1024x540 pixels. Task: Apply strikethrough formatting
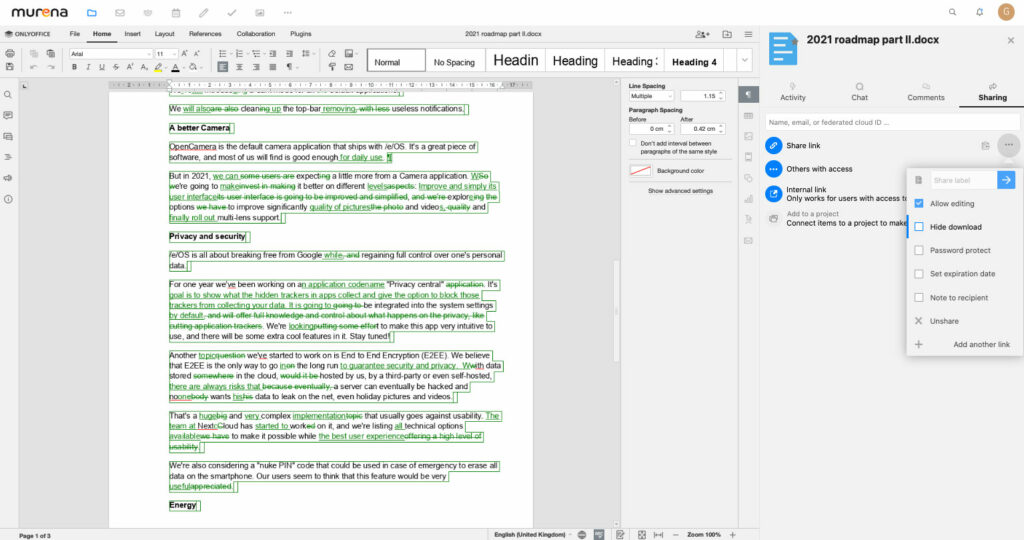116,67
